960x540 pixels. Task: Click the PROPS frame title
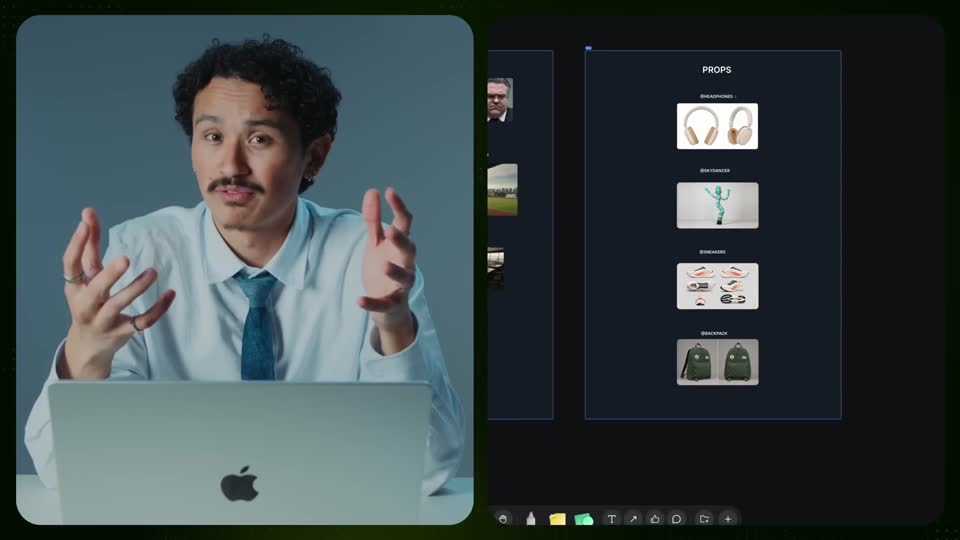[x=716, y=70]
